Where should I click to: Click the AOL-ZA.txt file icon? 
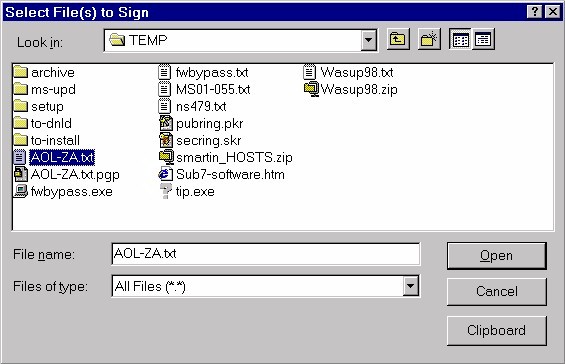coord(20,157)
